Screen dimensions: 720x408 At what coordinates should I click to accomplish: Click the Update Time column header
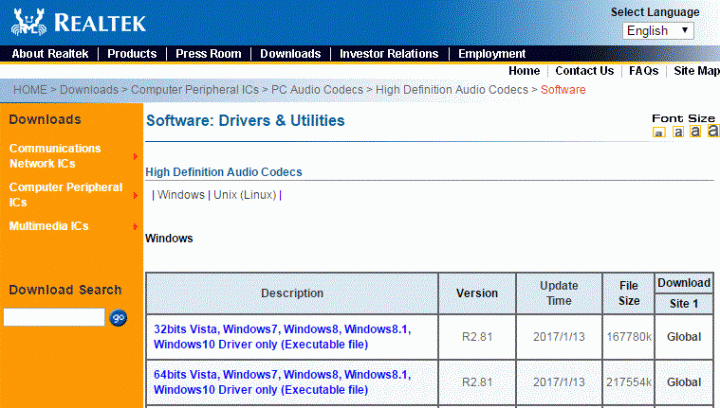point(559,293)
